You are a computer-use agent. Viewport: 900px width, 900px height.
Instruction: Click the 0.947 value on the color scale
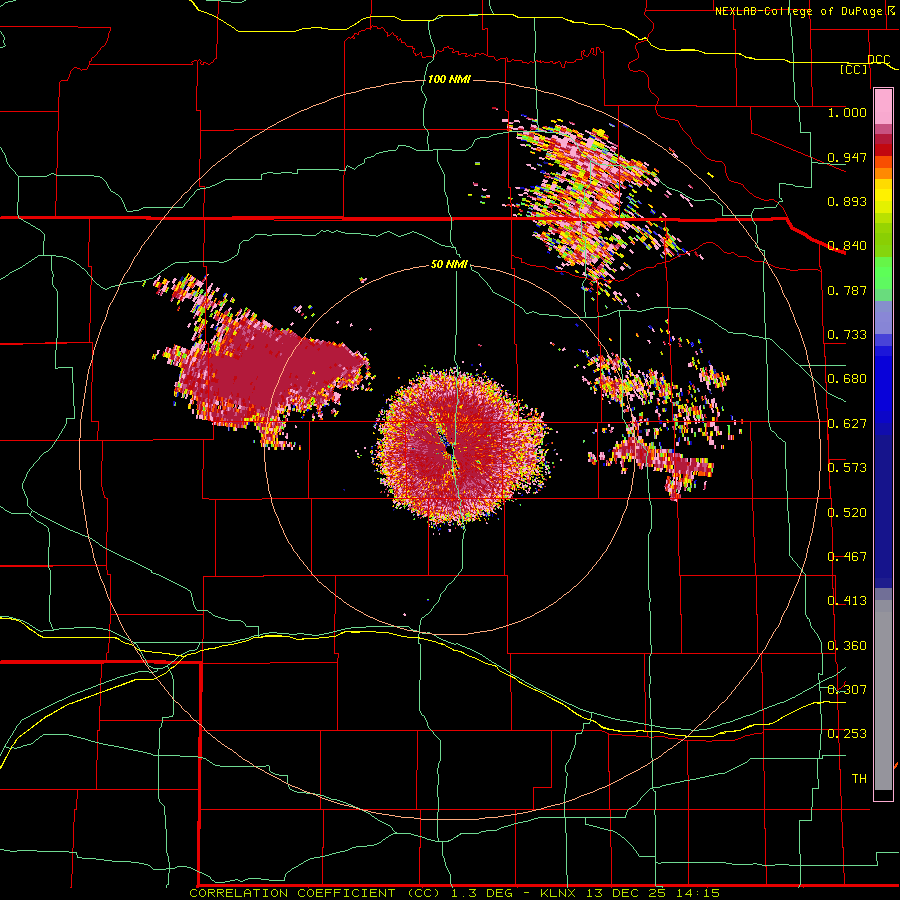tap(847, 157)
